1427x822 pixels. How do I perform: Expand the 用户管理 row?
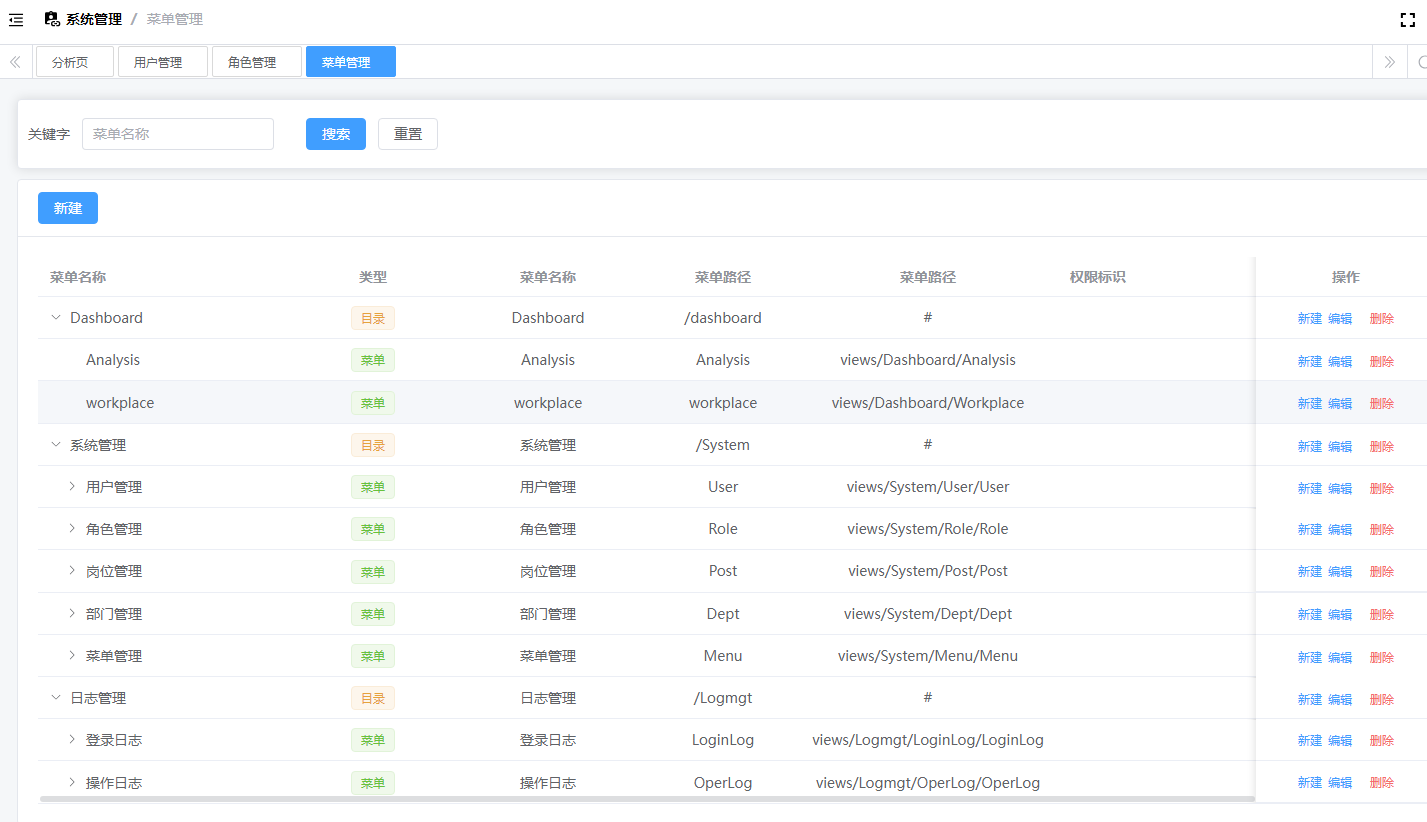click(x=72, y=486)
